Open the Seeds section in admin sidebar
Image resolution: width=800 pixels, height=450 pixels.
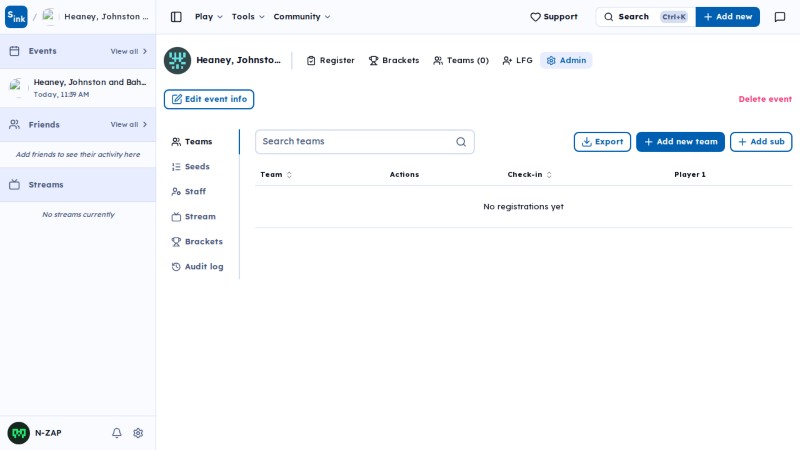191,166
